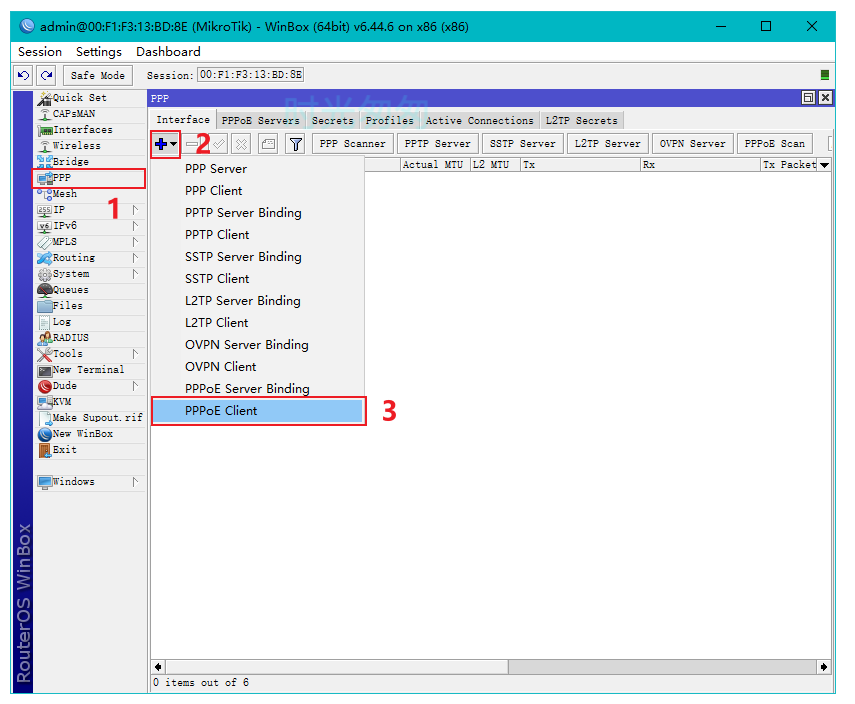This screenshot has height=704, width=855.
Task: Open Interfaces in the sidebar
Action: click(x=90, y=130)
